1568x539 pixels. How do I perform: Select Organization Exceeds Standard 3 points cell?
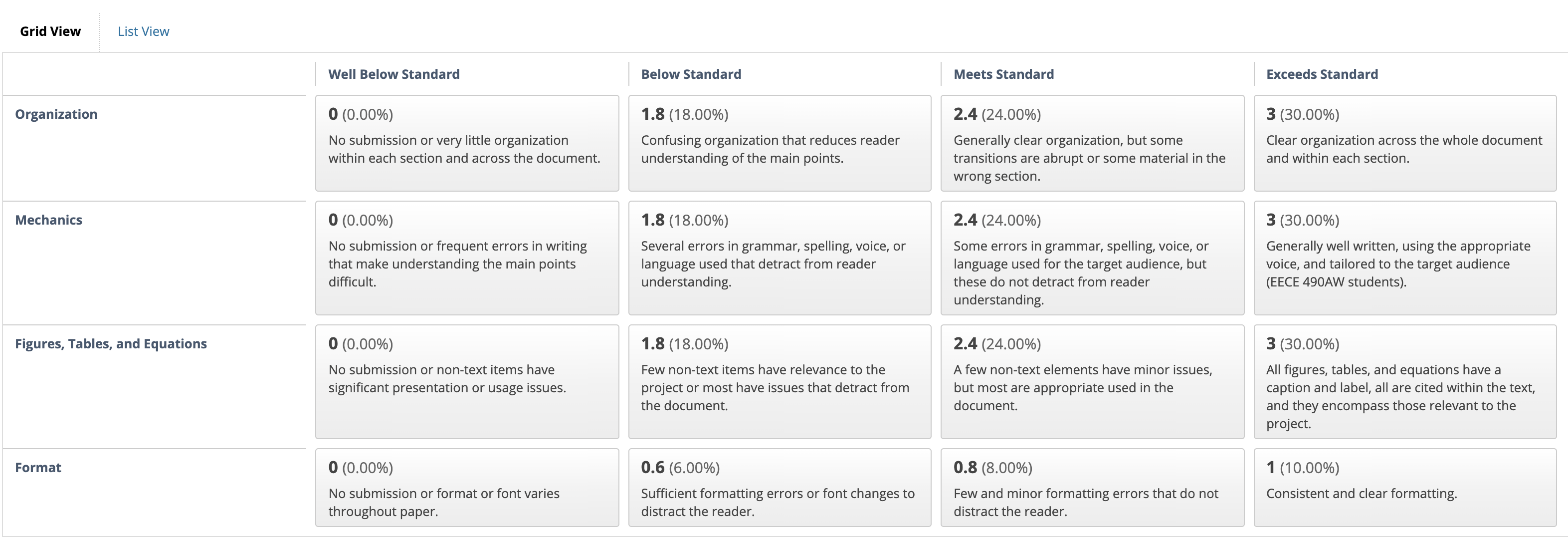tap(1405, 143)
